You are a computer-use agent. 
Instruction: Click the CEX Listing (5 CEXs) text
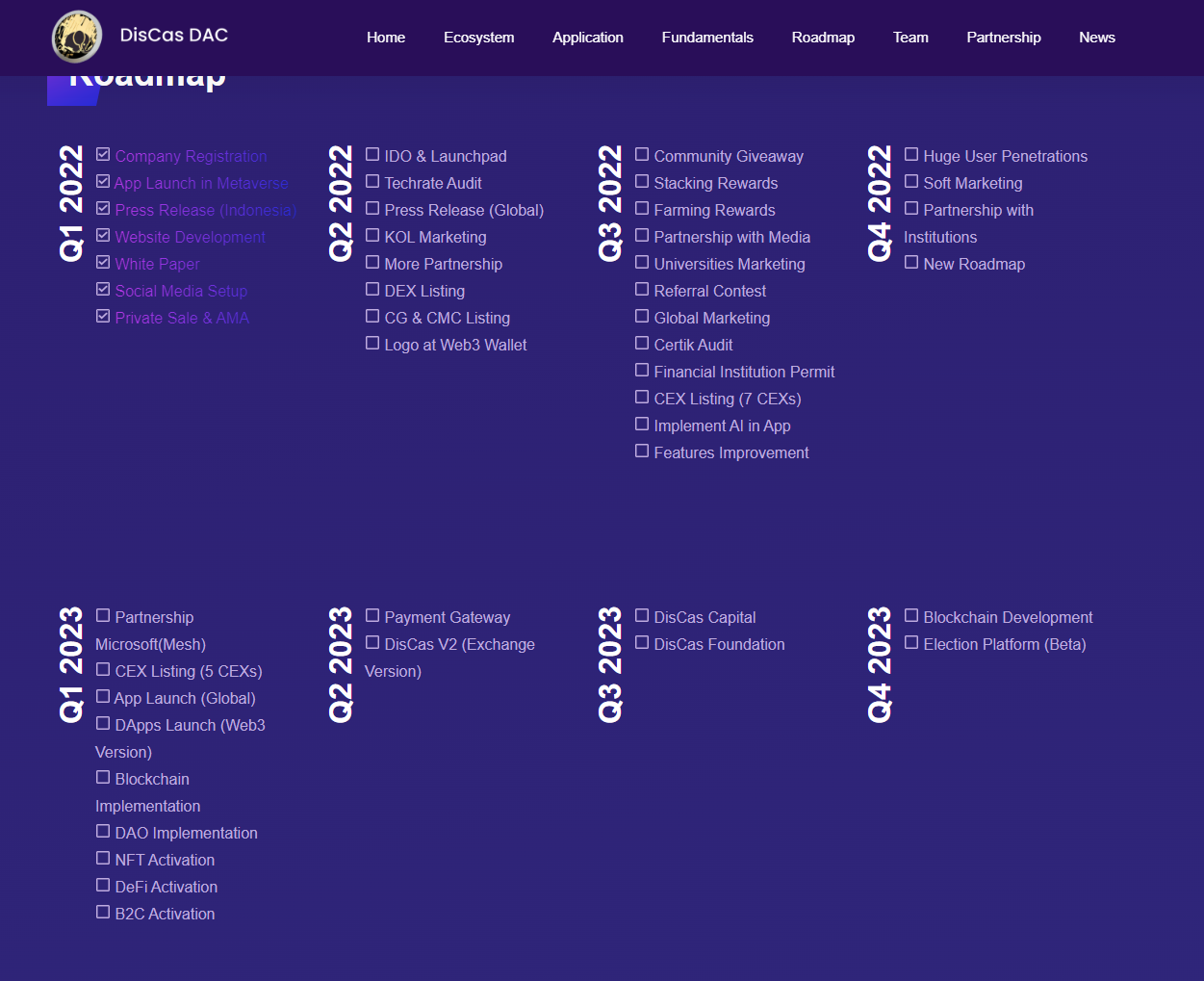tap(189, 671)
